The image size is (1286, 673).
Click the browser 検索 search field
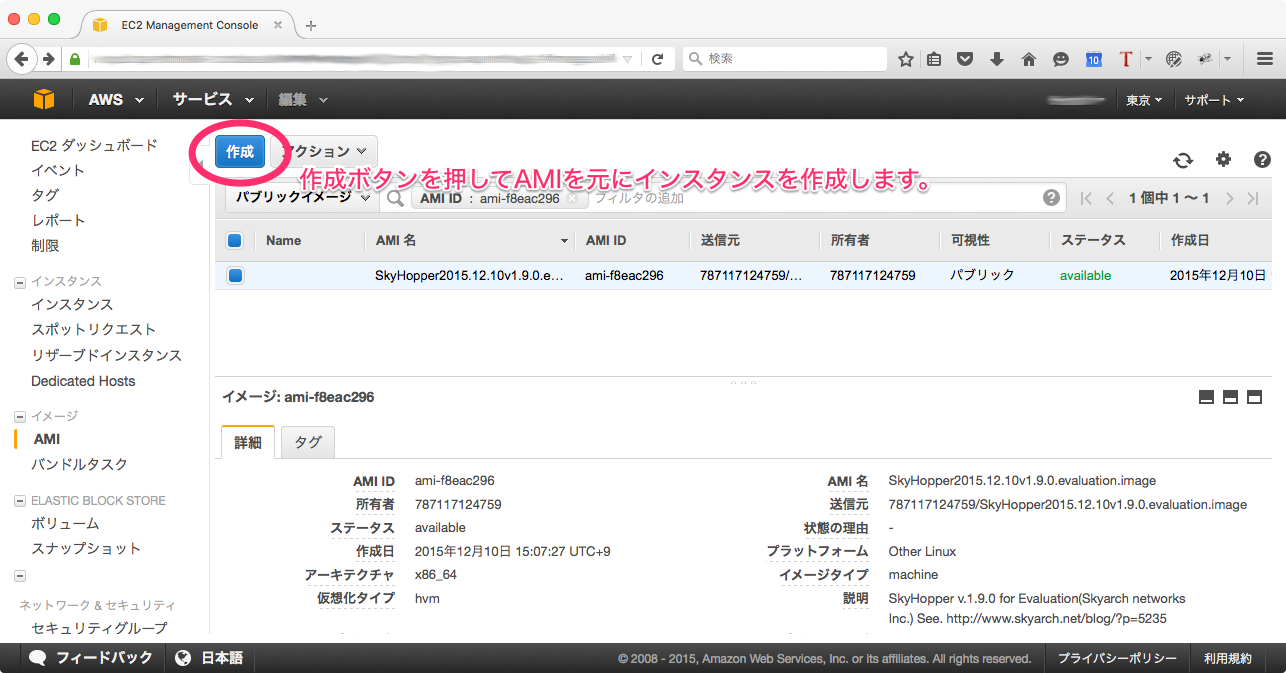(785, 59)
